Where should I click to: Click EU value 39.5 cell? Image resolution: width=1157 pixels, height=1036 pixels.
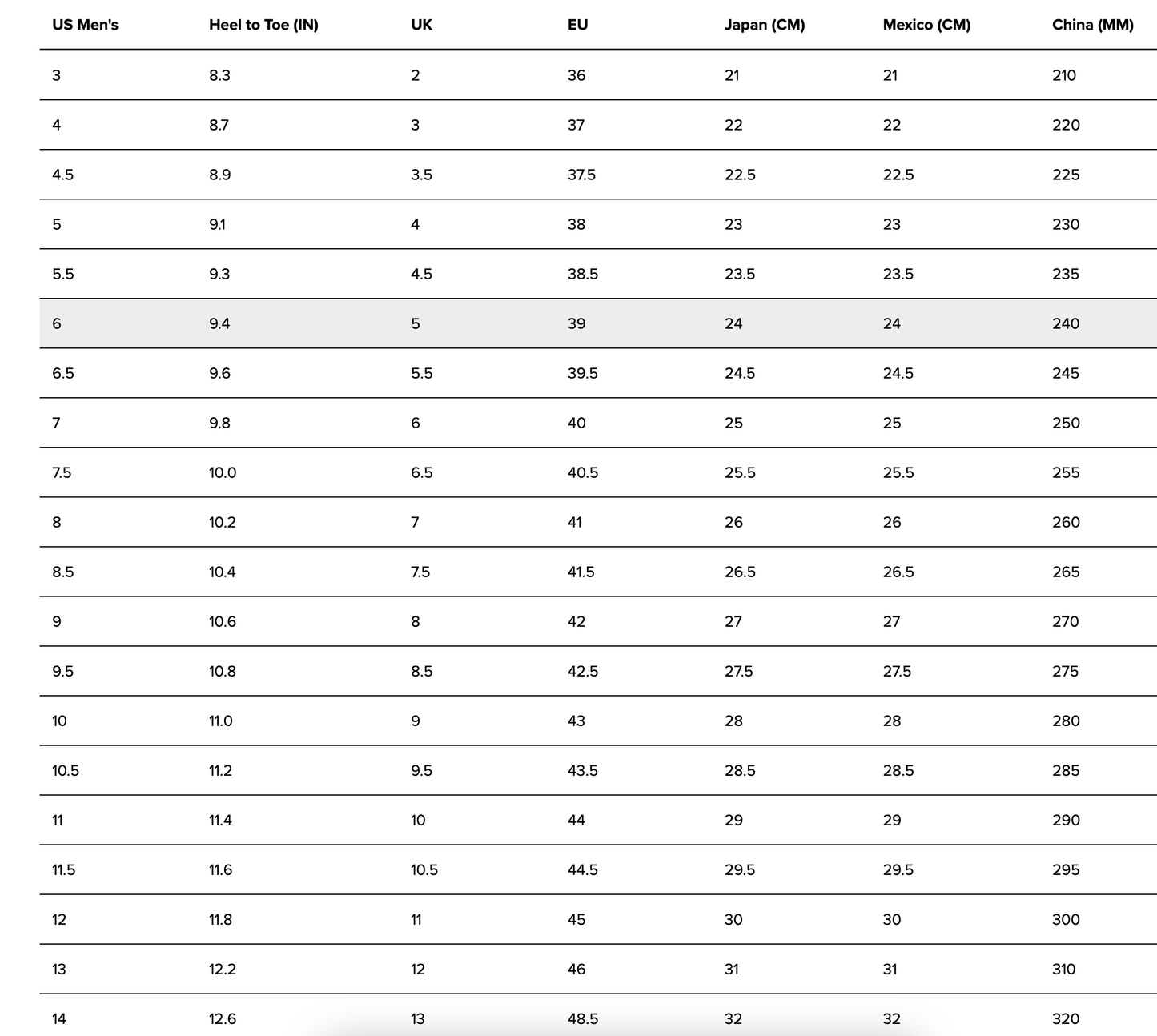tap(583, 373)
